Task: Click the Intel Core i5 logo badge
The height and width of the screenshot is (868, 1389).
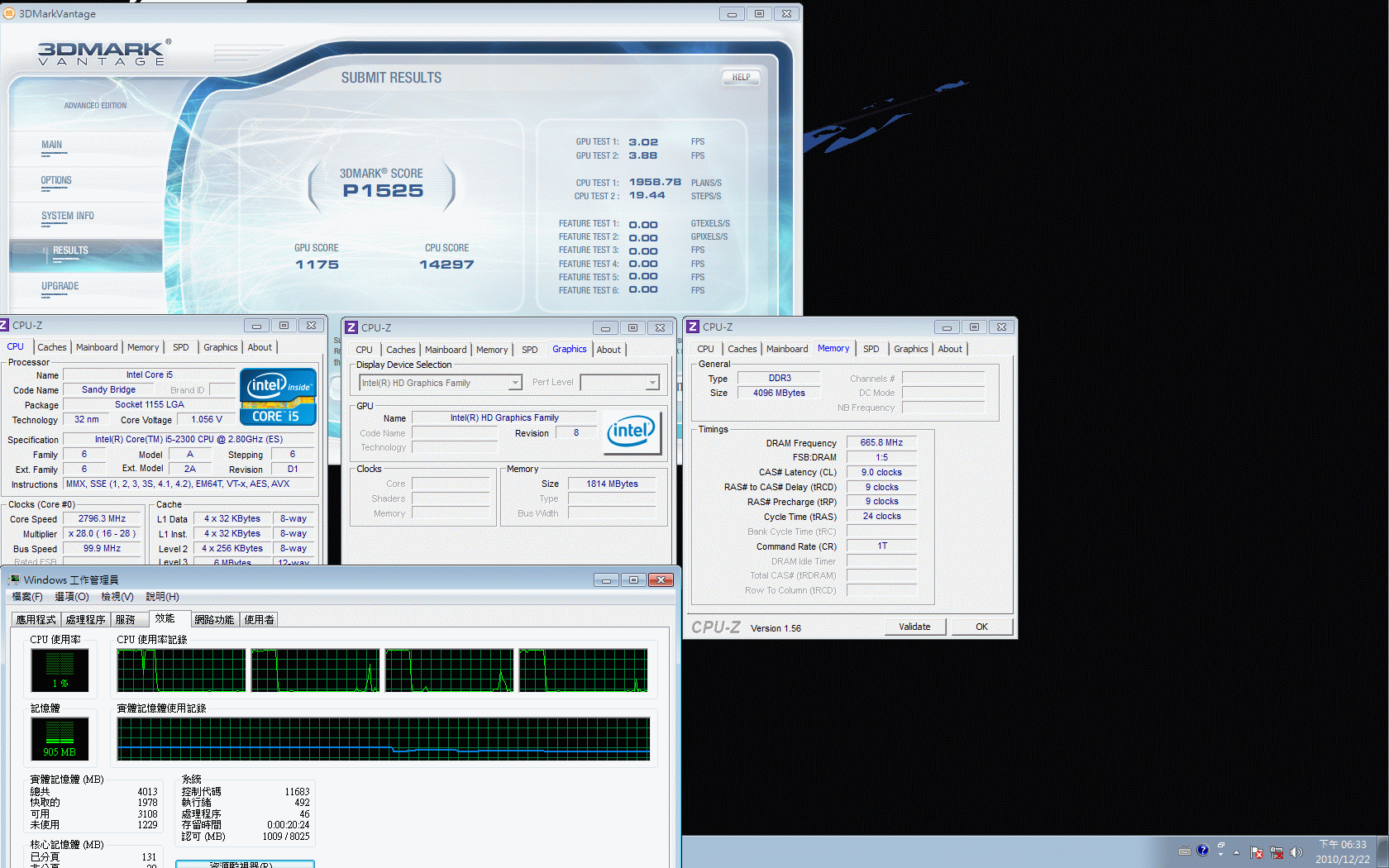Action: pos(278,397)
